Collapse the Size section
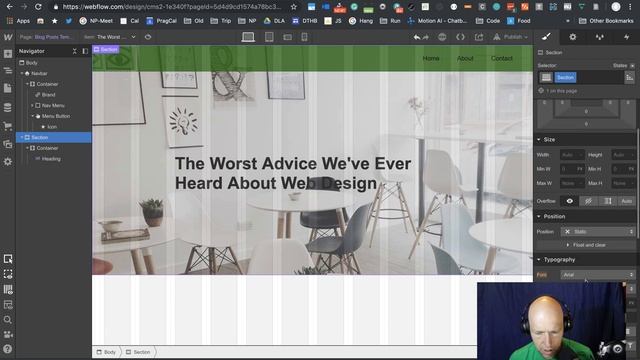Image resolution: width=640 pixels, height=360 pixels. coord(539,140)
